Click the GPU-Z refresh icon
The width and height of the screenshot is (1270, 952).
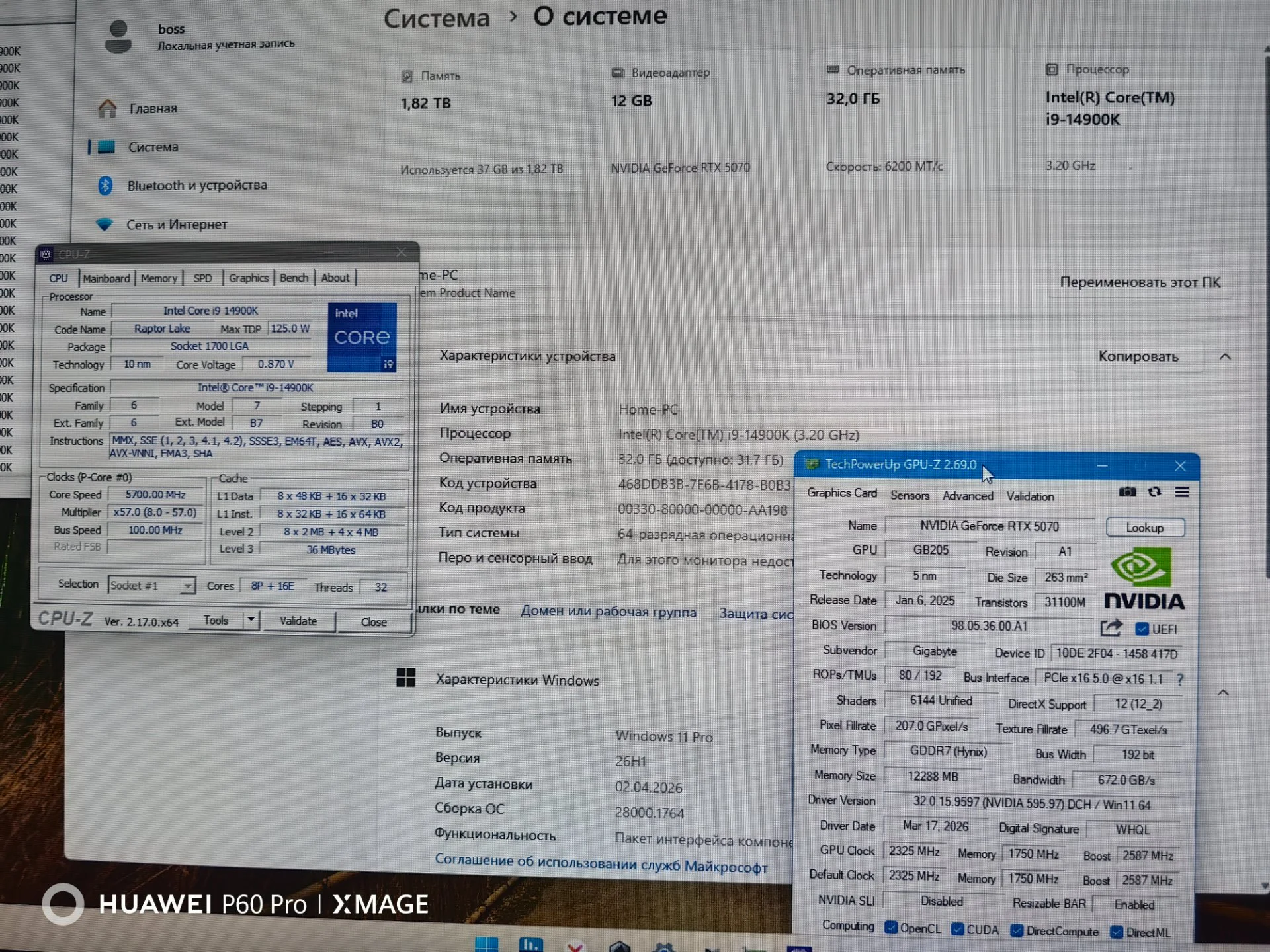coord(1155,492)
